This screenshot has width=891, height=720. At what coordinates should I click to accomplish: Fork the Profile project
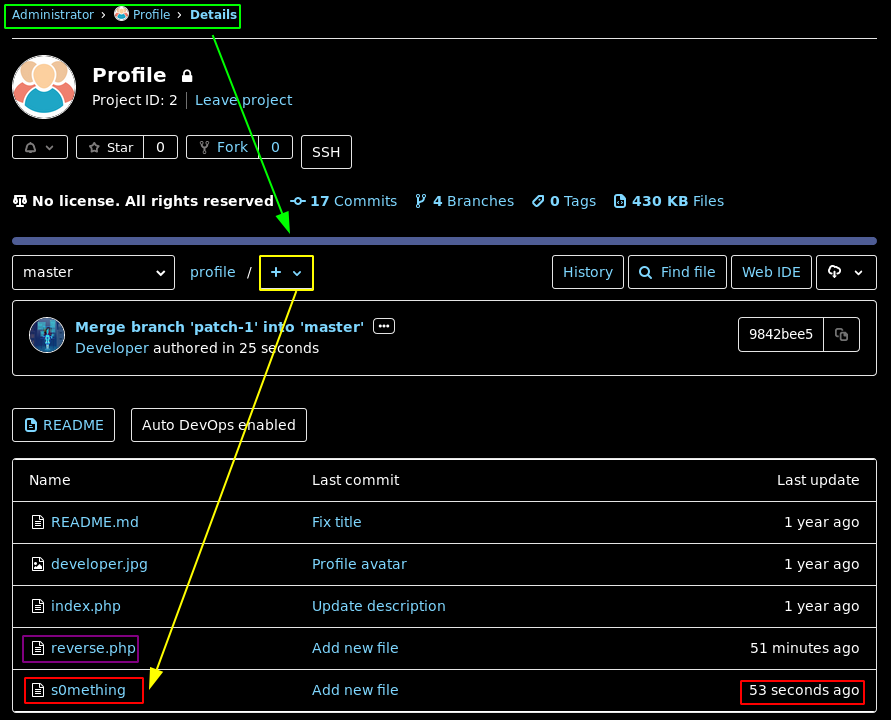click(x=222, y=147)
